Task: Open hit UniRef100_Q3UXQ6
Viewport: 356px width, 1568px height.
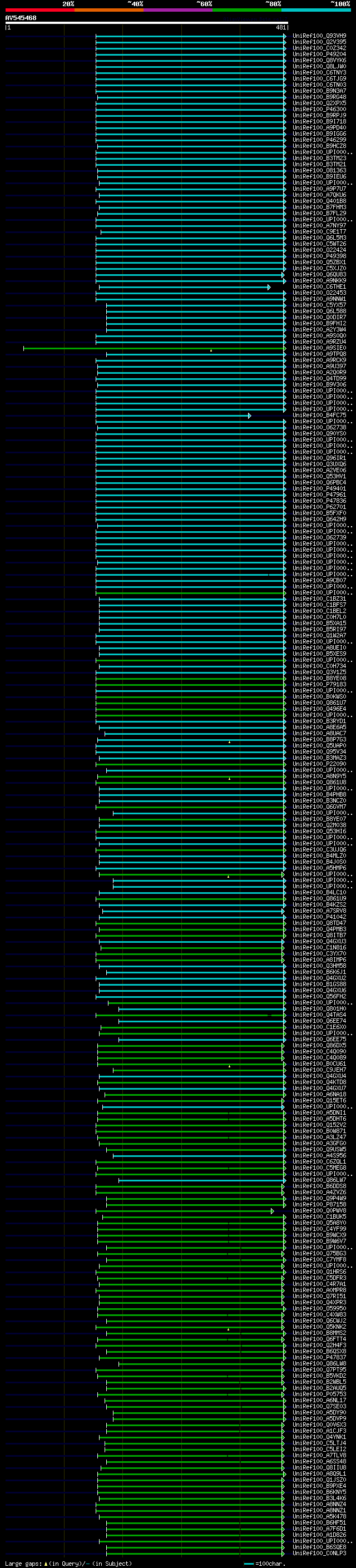Action: [x=319, y=464]
